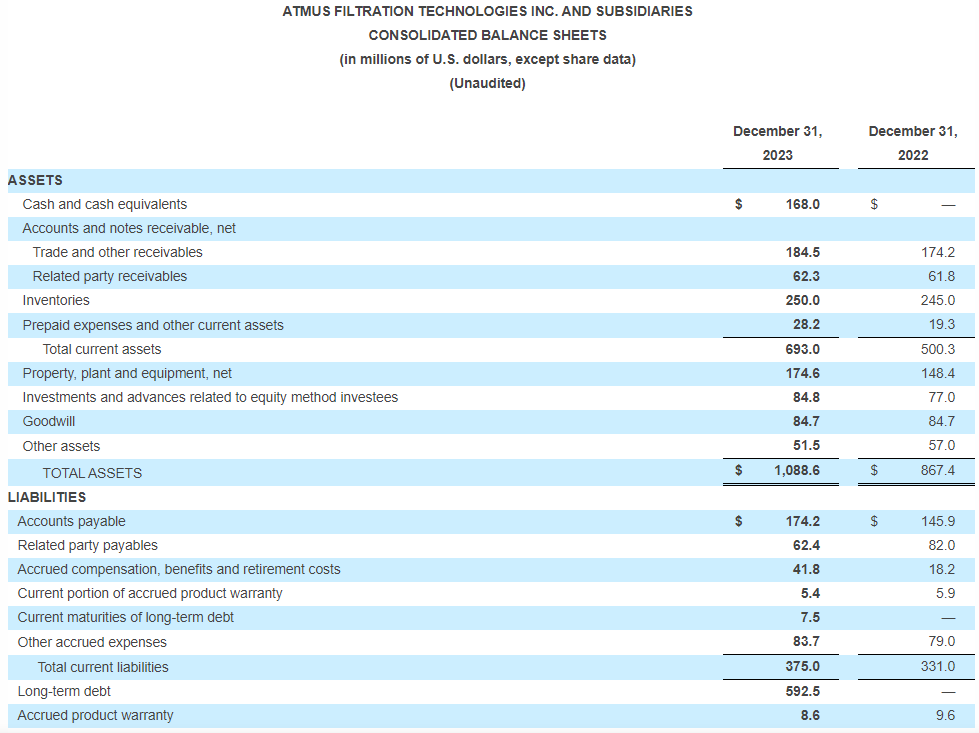Click the 'LIABILITIES' section header
This screenshot has width=979, height=733.
click(x=47, y=497)
